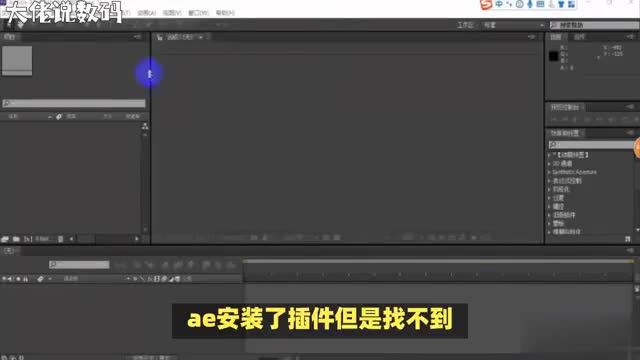Click the search help field
640x360 pixels.
coord(594,25)
